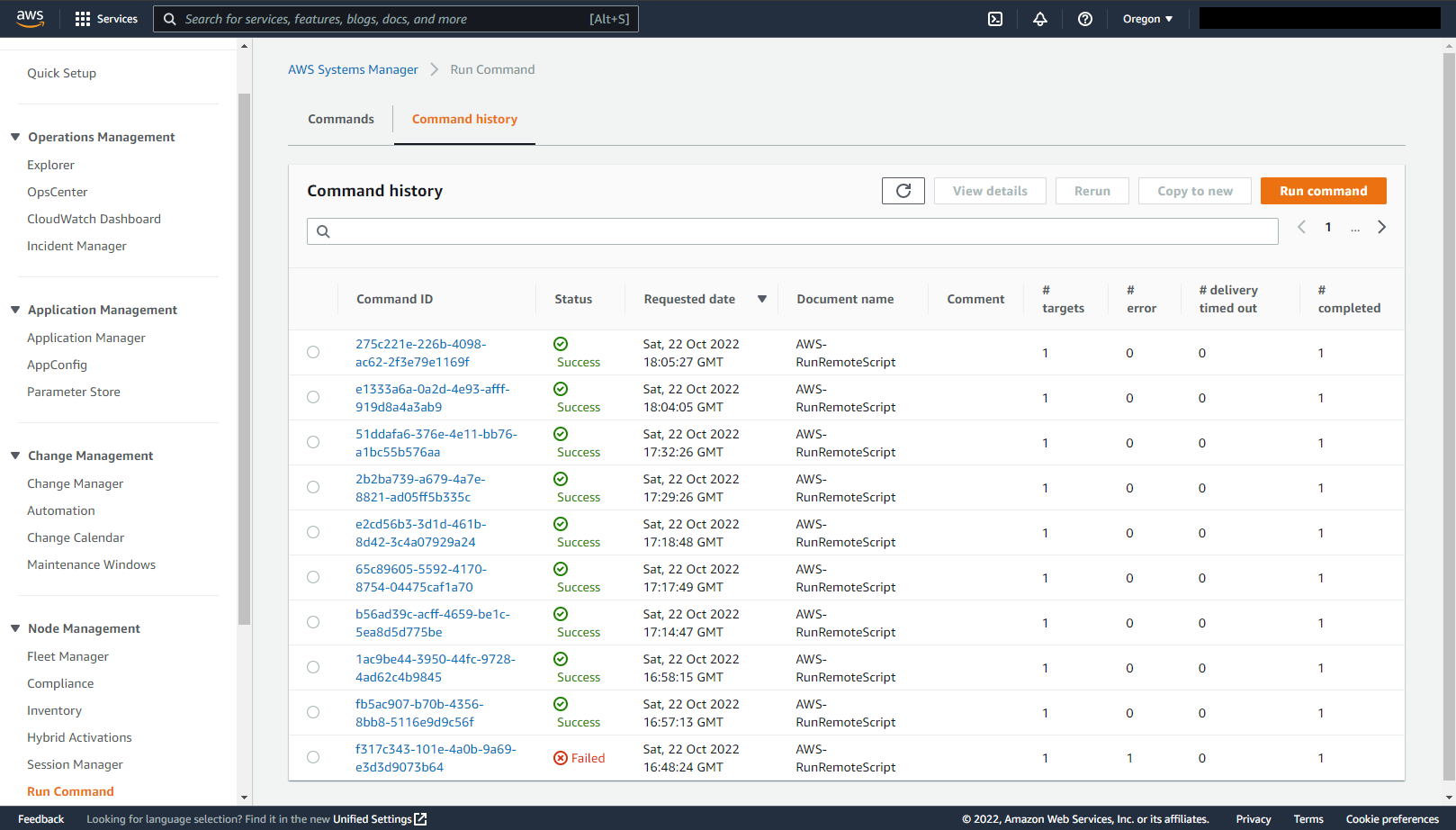Select radio button for command 2b2ba739
Screen dimensions: 1456x830
pos(313,487)
